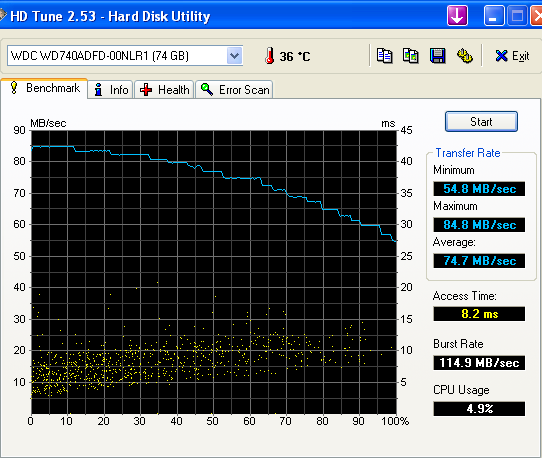Open the options wrench icon
Screen dimensions: 542x458
(x=465, y=56)
